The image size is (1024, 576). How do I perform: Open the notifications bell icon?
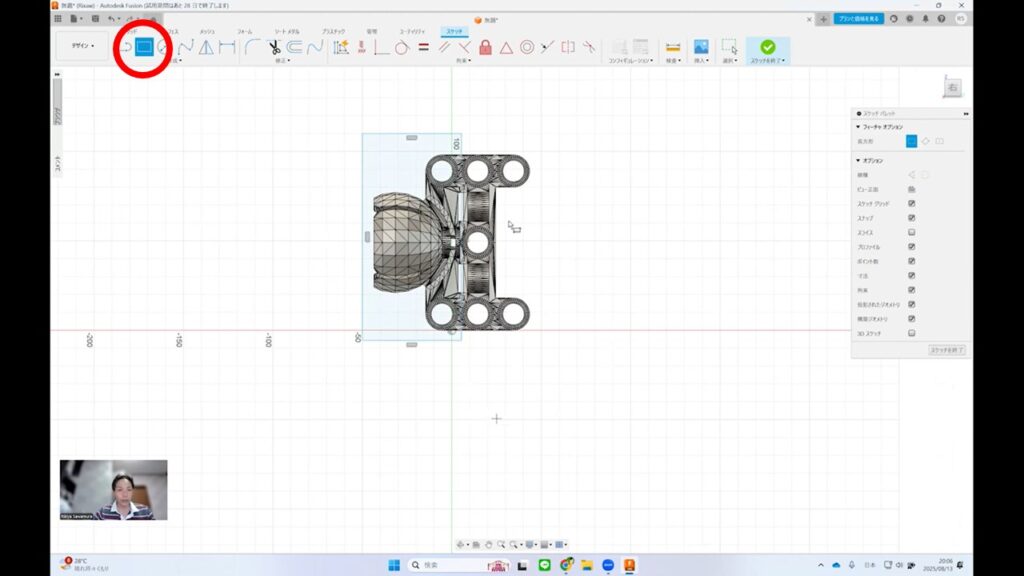point(925,19)
